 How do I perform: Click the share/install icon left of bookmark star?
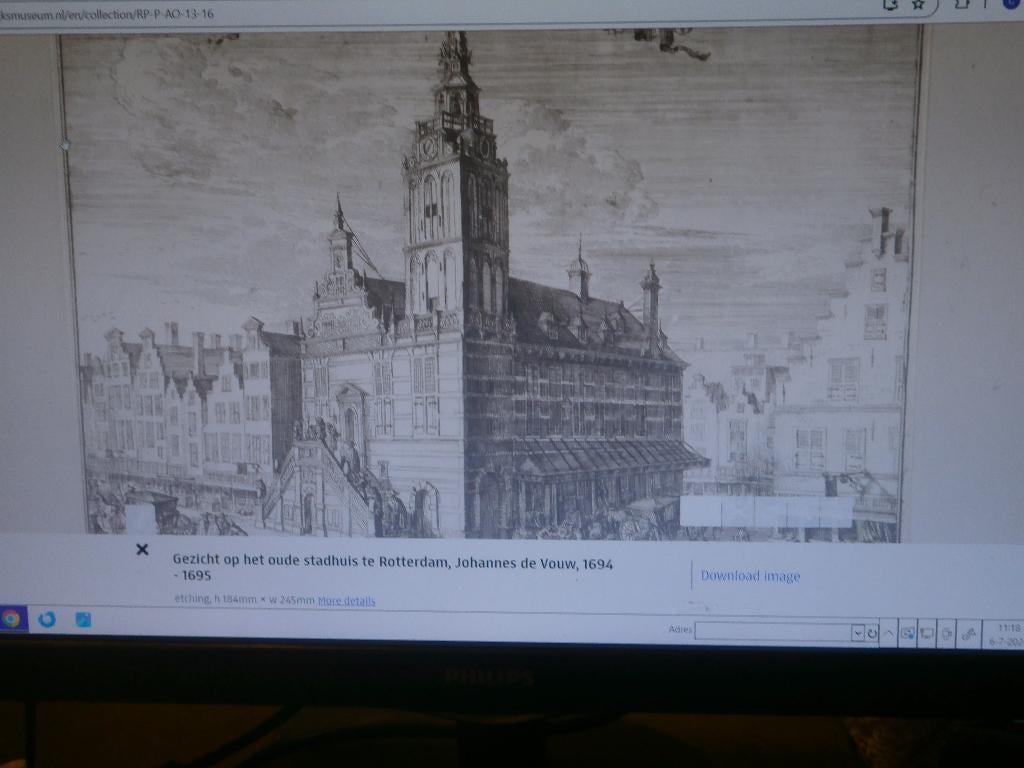click(890, 5)
